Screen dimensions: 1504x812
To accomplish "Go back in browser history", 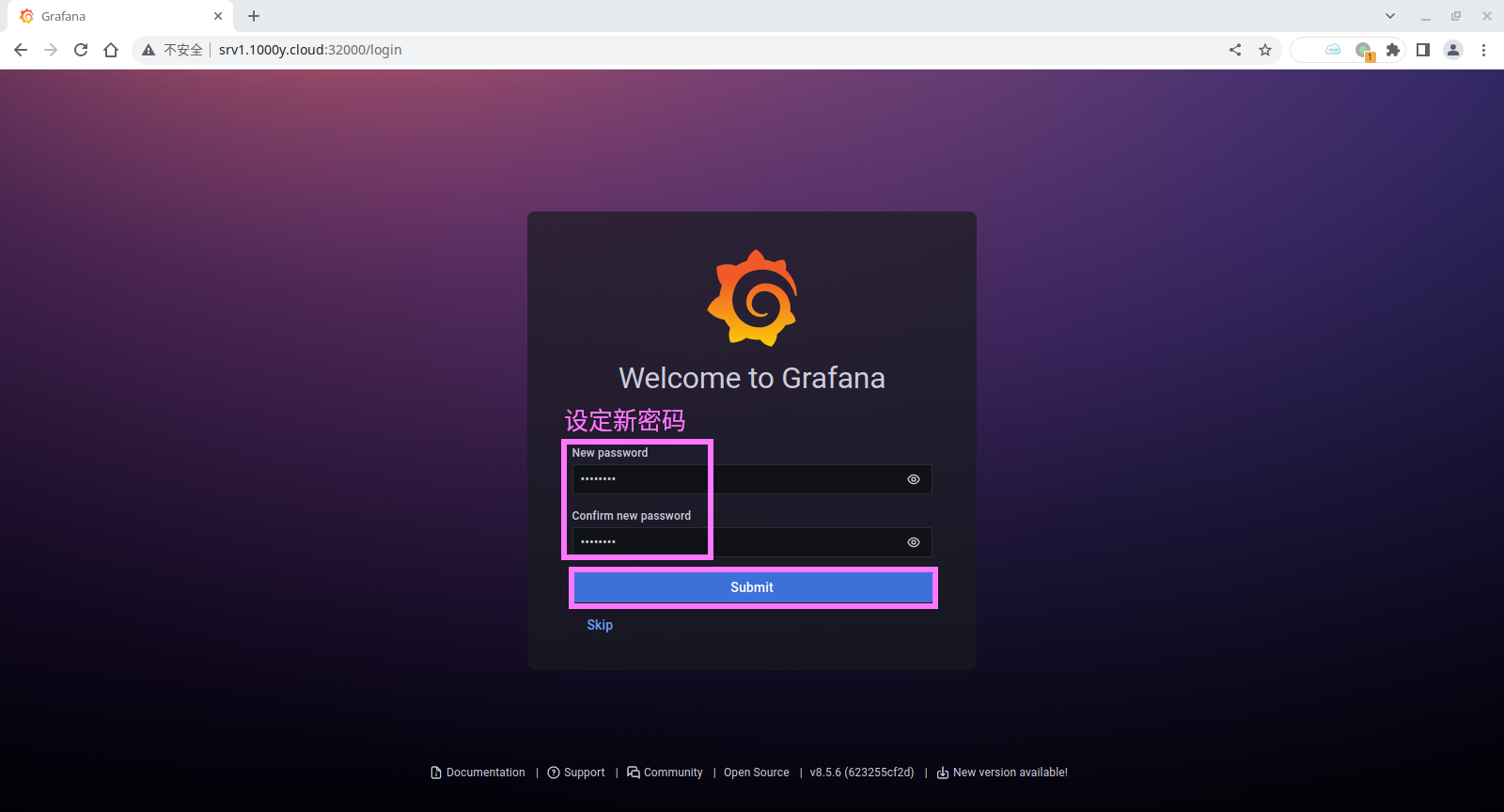I will point(21,50).
